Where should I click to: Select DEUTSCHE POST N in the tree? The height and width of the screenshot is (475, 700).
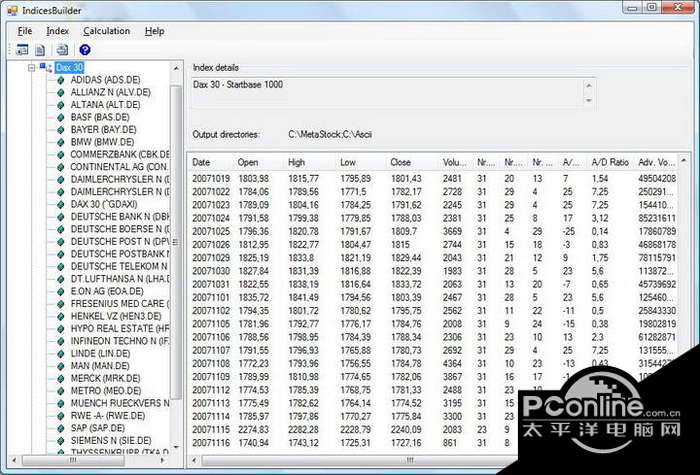[x=120, y=242]
